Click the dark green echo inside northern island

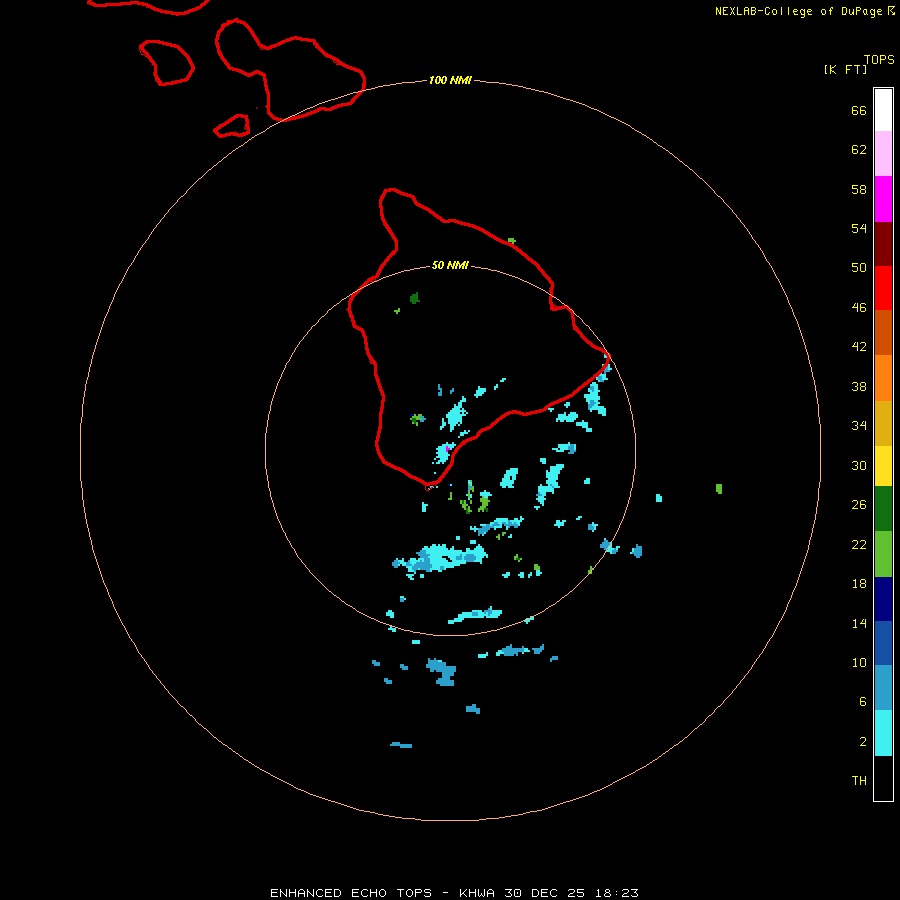click(x=415, y=297)
